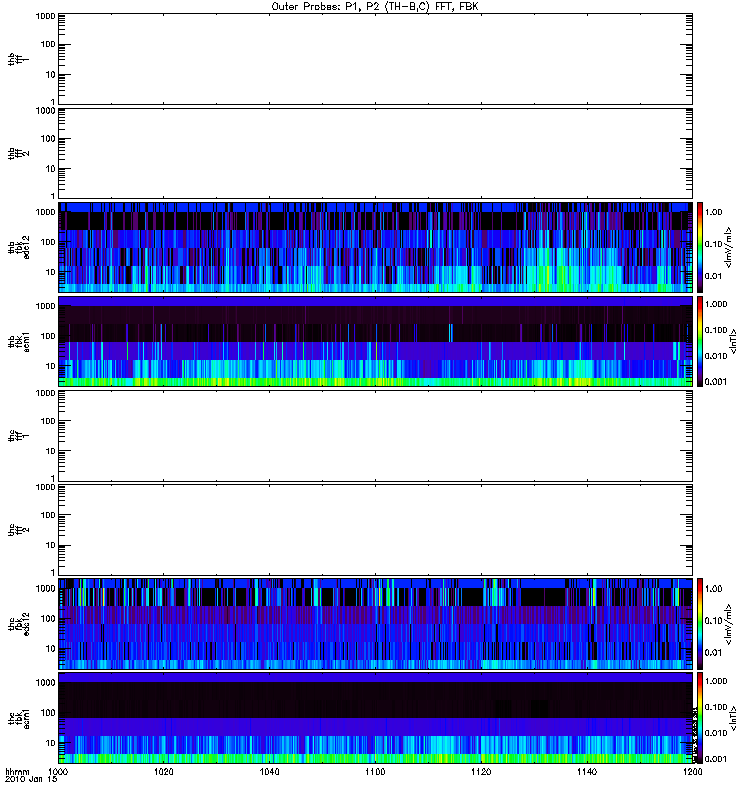Click "1.000" on the thb scm1 colorbar scale
Screen dimensions: 750x800
(x=716, y=305)
